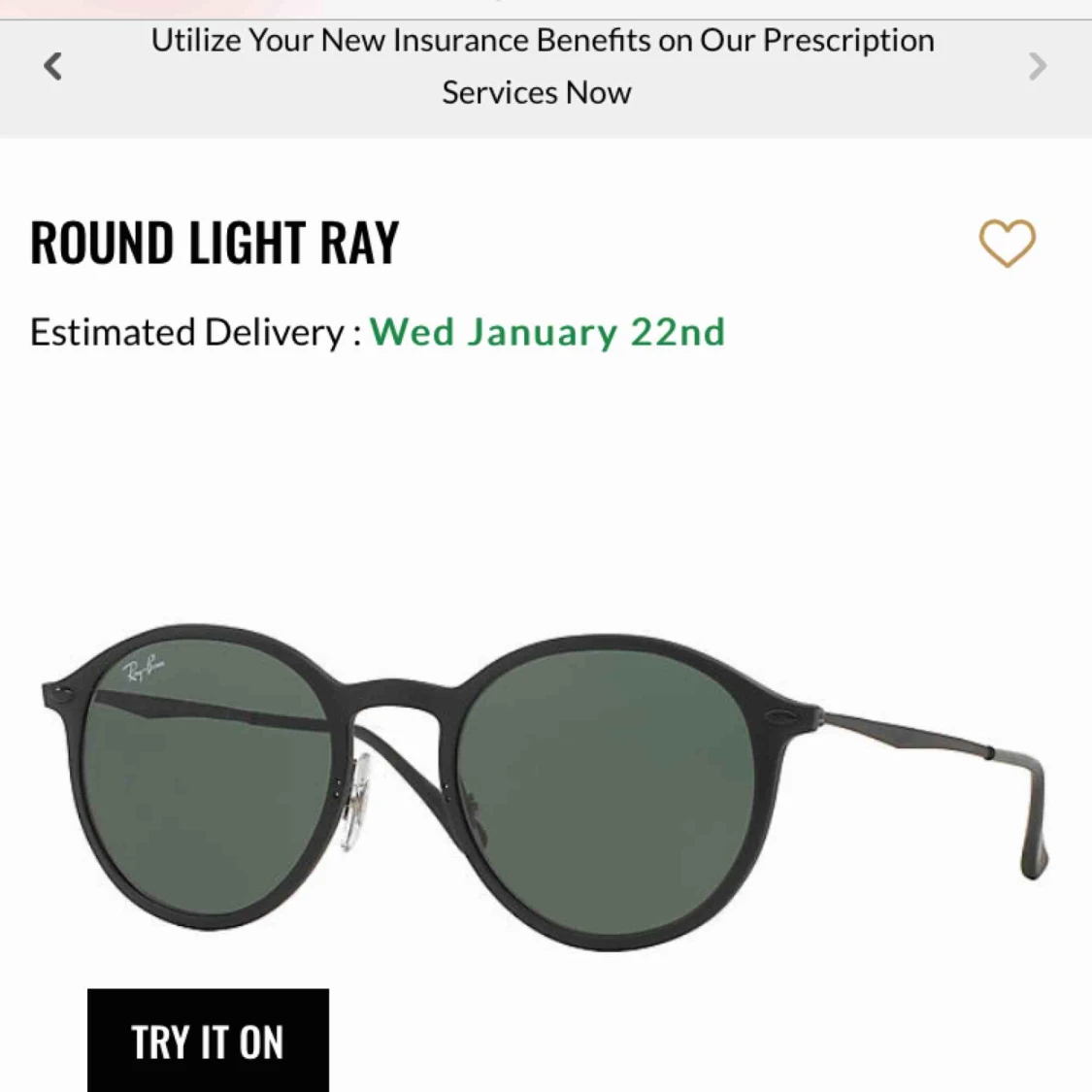
Task: Open the insurance benefits promotion link
Action: [x=542, y=66]
